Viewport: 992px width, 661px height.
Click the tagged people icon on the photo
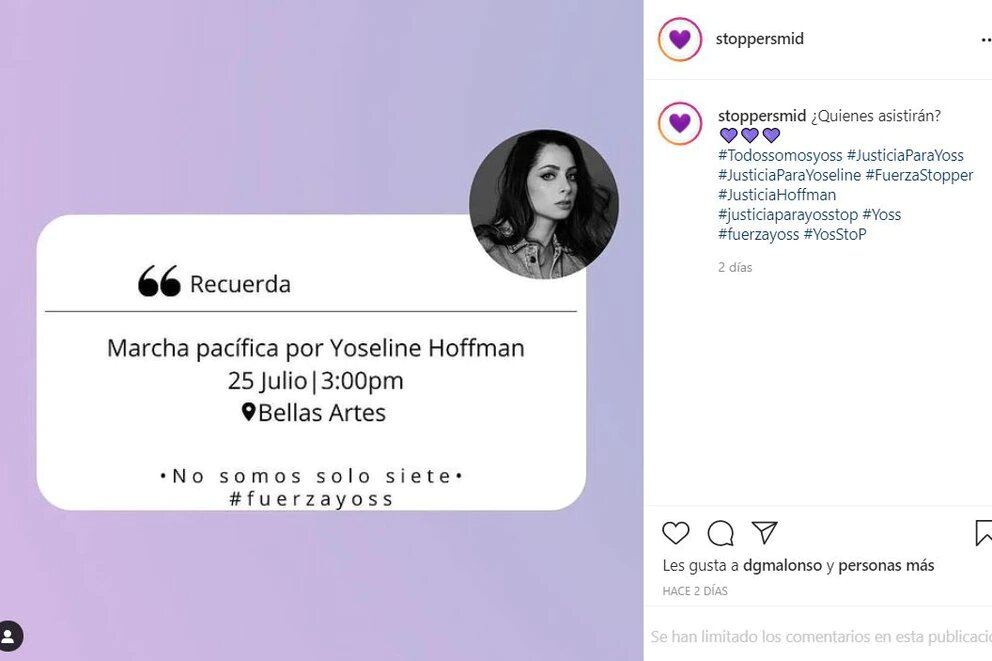10,635
